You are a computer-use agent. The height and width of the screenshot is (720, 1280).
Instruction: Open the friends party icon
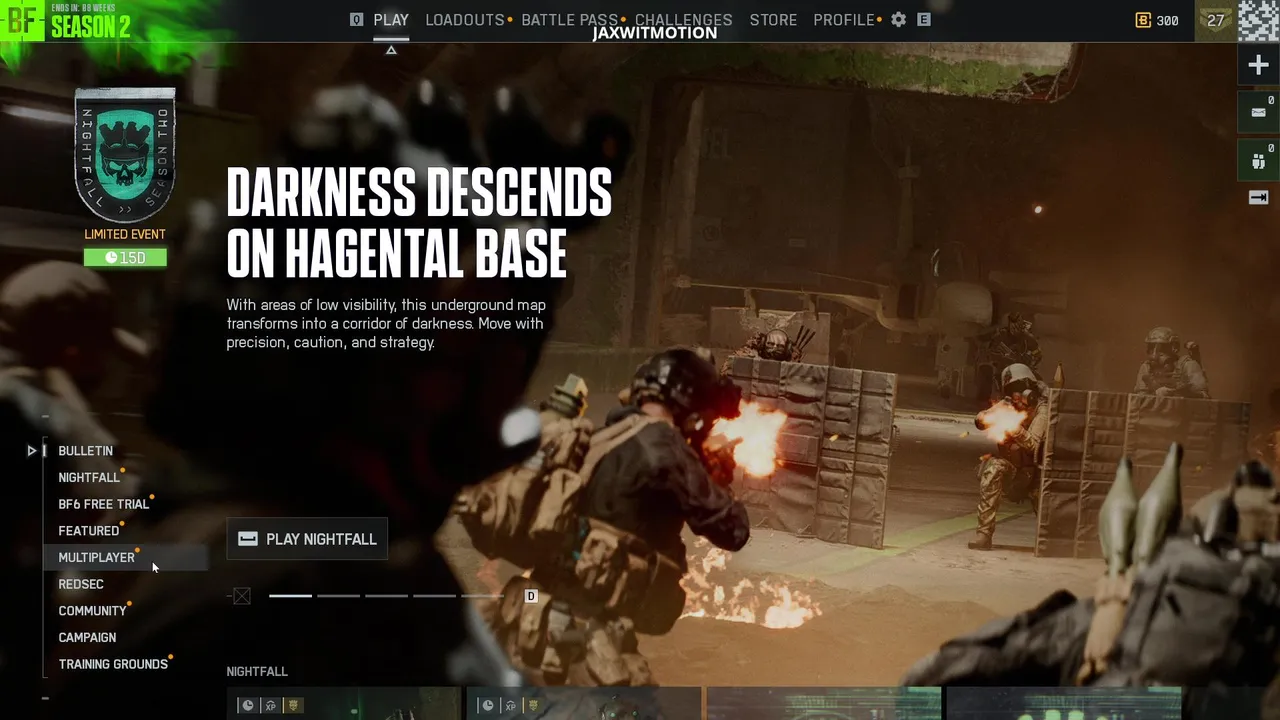pos(1258,160)
